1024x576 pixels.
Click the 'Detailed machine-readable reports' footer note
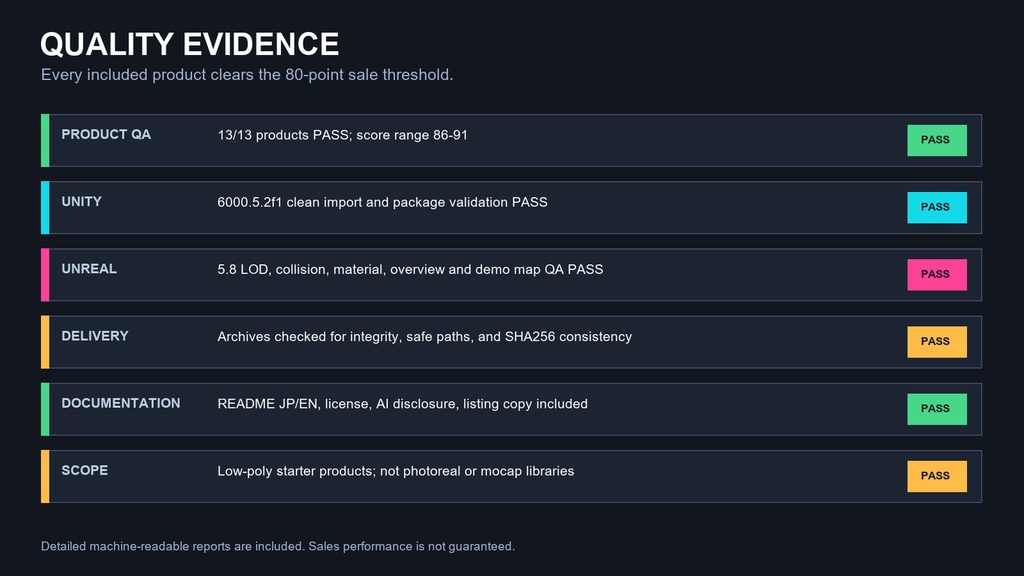pos(278,547)
